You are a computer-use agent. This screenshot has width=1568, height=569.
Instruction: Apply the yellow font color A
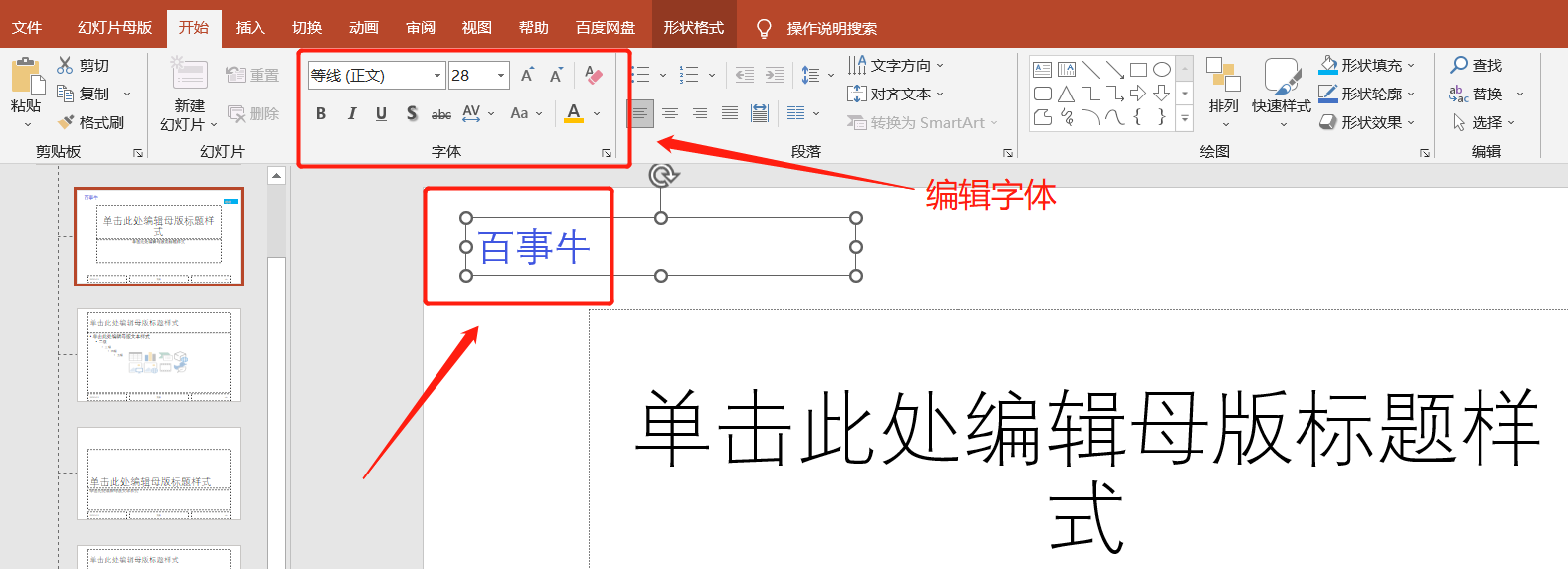[574, 113]
